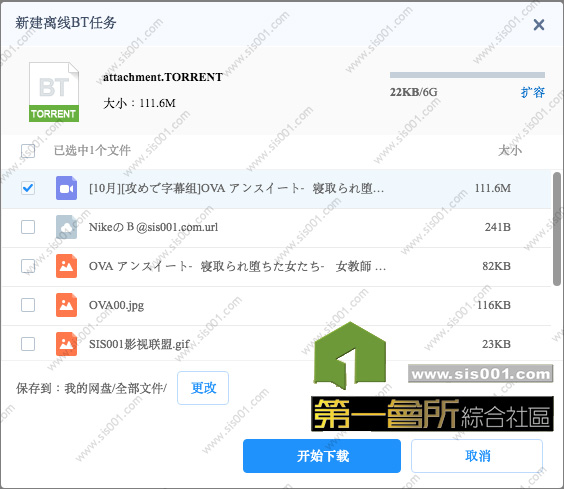The height and width of the screenshot is (489, 564).
Task: Click the image icon for SIS001影视联盟.gif
Action: click(x=67, y=344)
